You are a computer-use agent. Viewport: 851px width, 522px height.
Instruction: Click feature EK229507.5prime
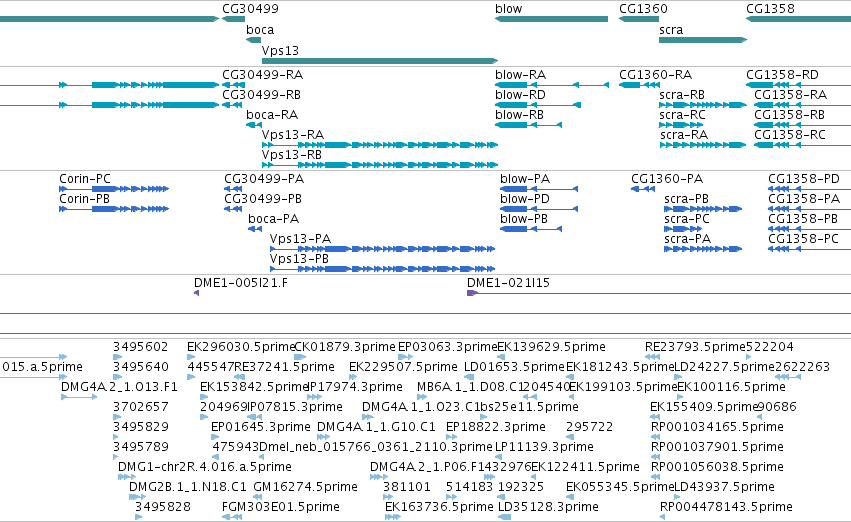[353, 377]
